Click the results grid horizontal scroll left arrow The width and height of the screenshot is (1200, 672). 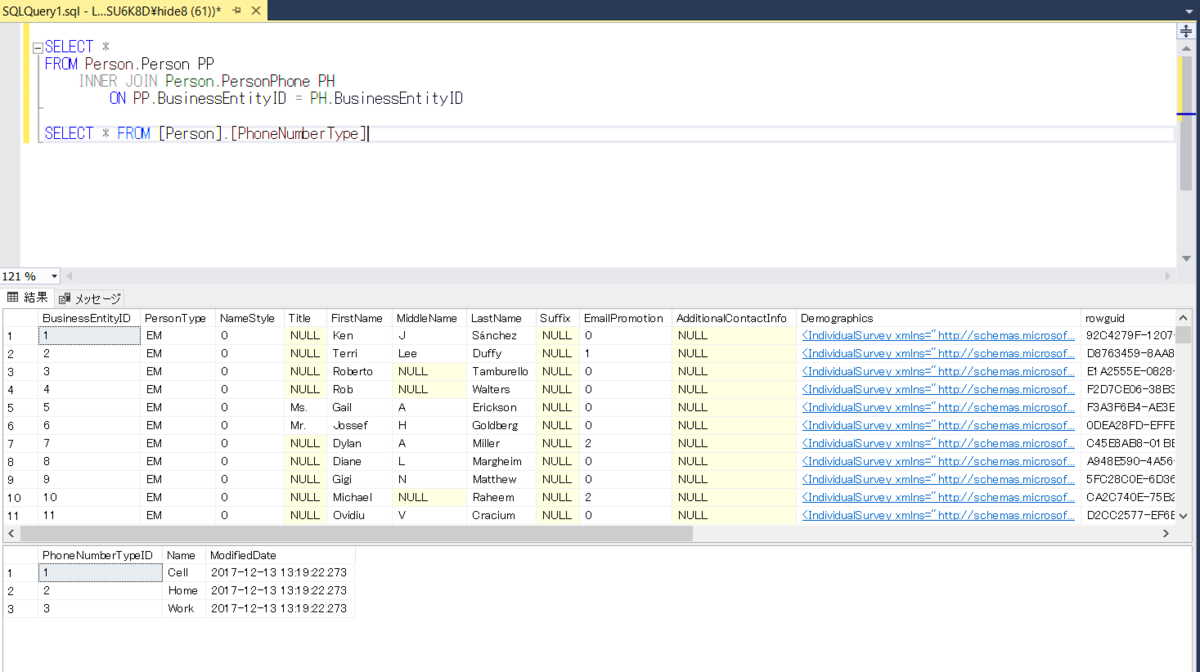coord(11,534)
